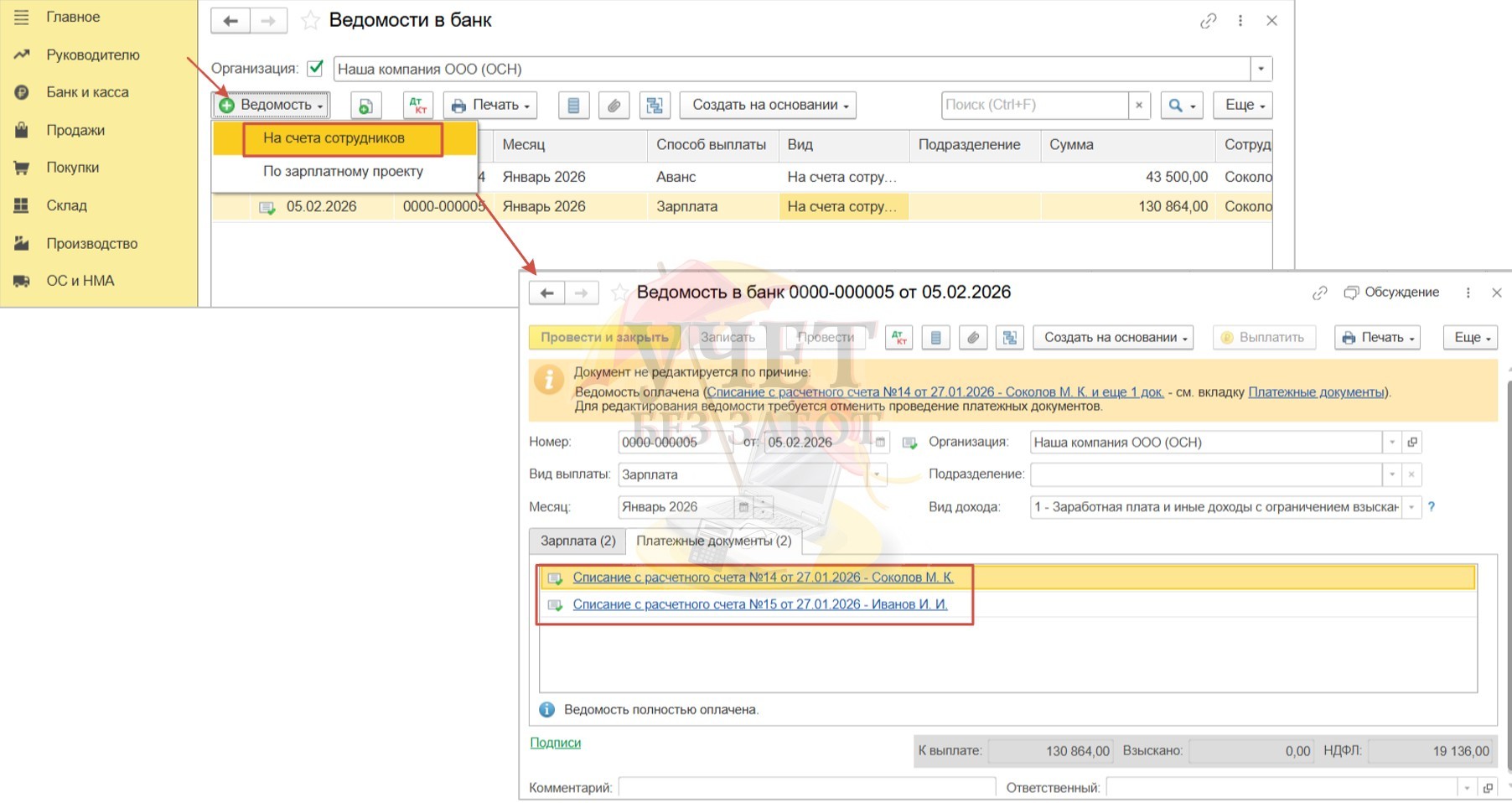The height and width of the screenshot is (803, 1512).
Task: Switch to the Зарплата (2) tab
Action: 577,541
